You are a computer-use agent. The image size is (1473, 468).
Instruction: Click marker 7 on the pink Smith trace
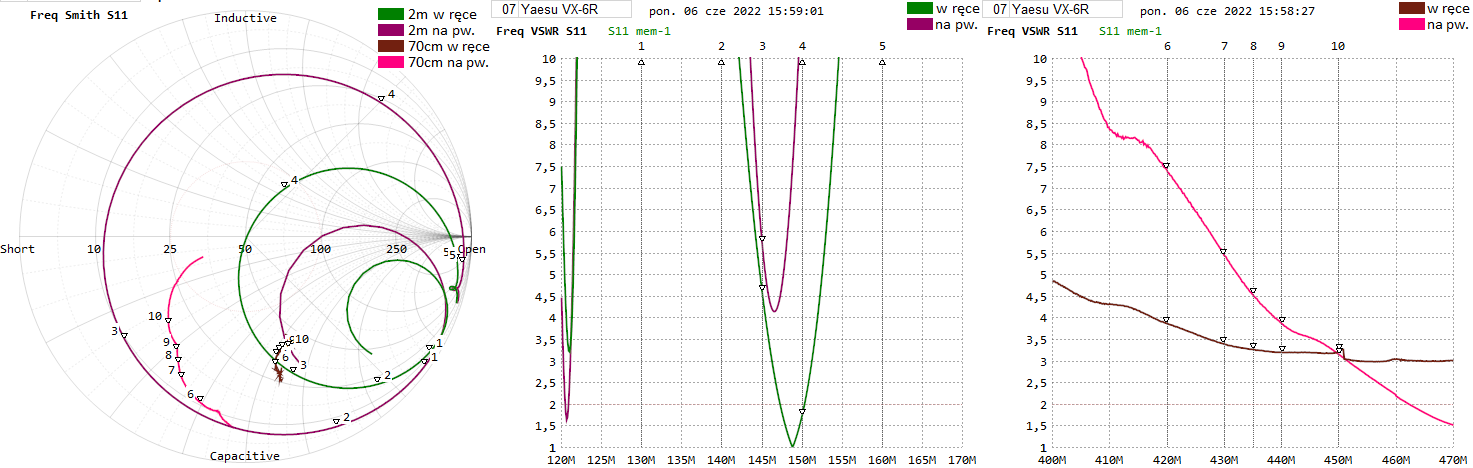coord(182,374)
